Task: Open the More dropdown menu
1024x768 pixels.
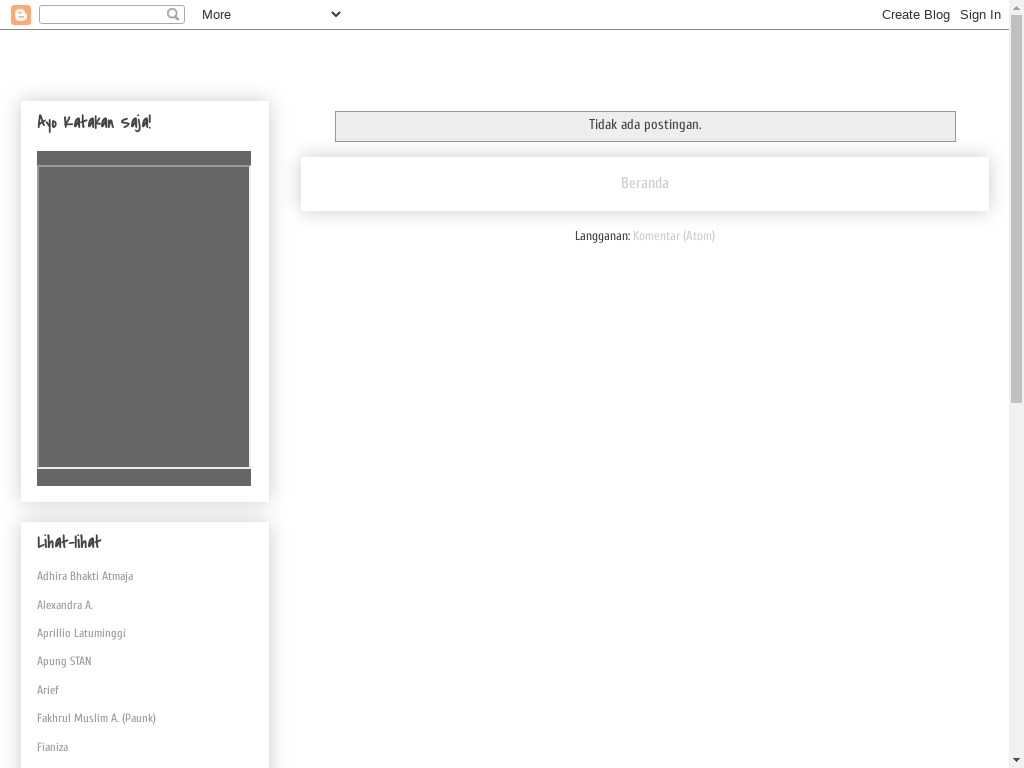Action: click(x=271, y=15)
